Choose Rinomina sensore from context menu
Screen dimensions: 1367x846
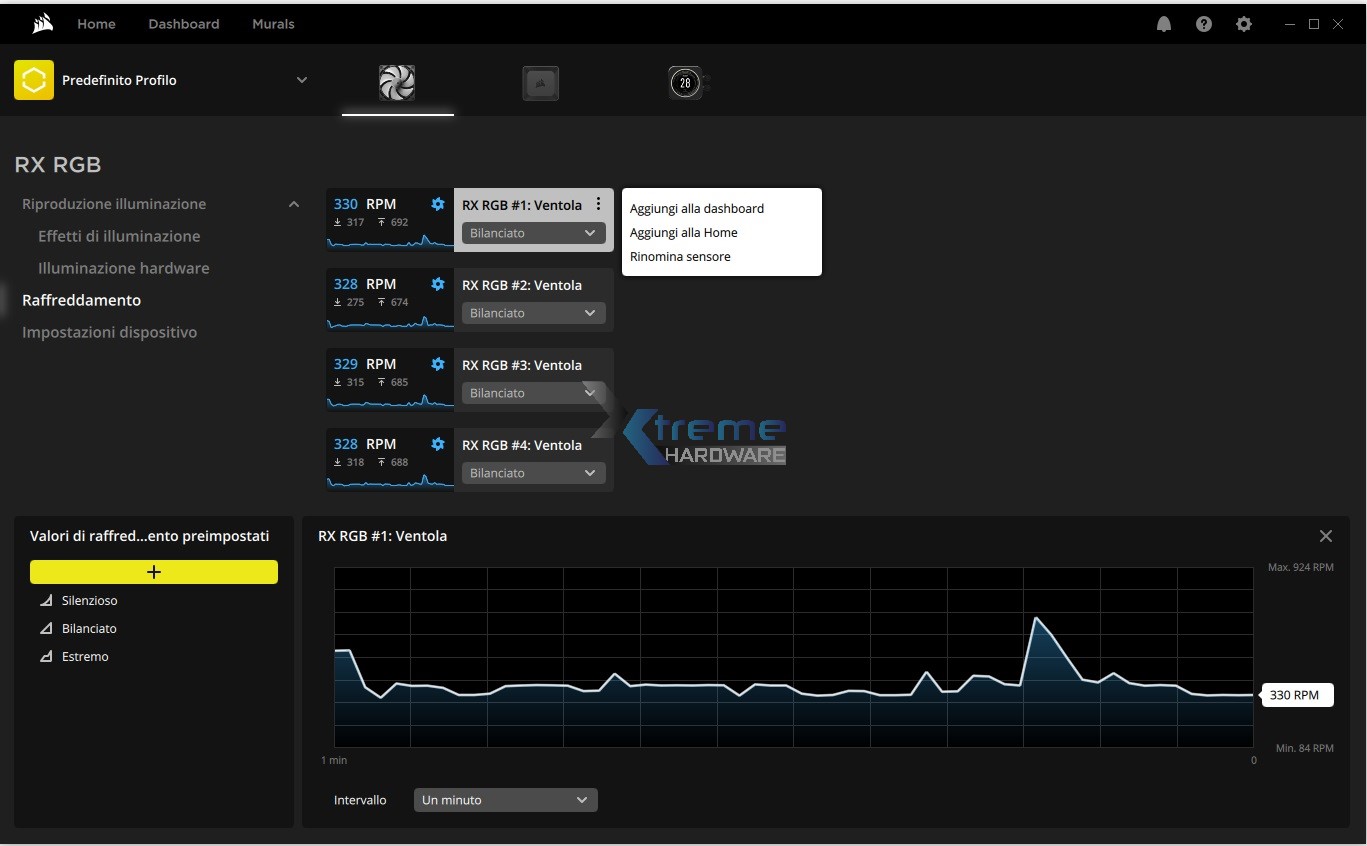(x=680, y=257)
